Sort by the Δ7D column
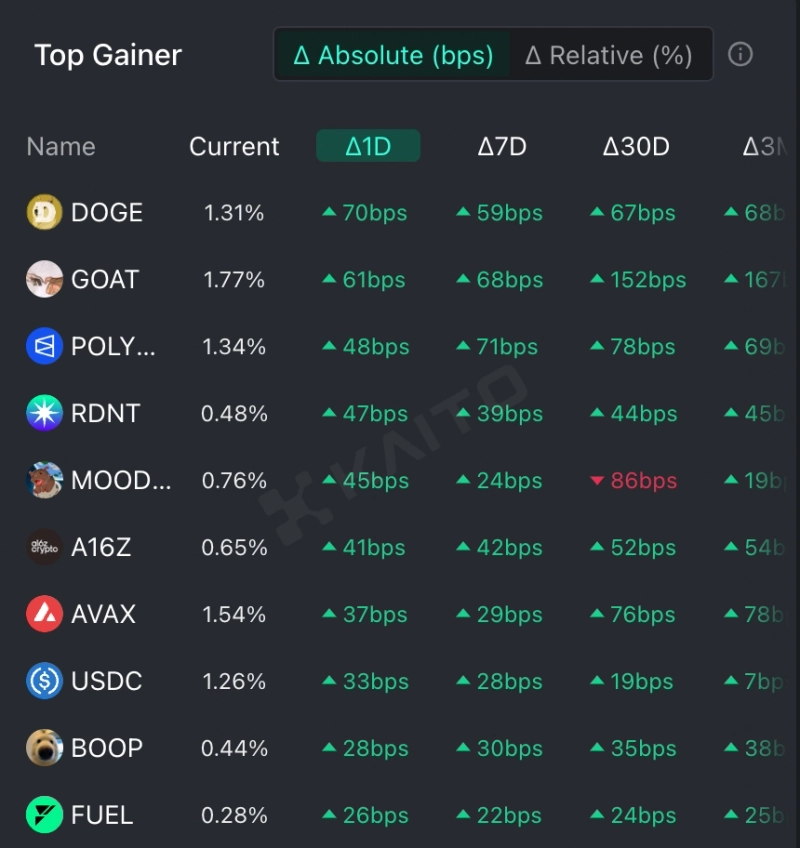The image size is (800, 848). (502, 147)
